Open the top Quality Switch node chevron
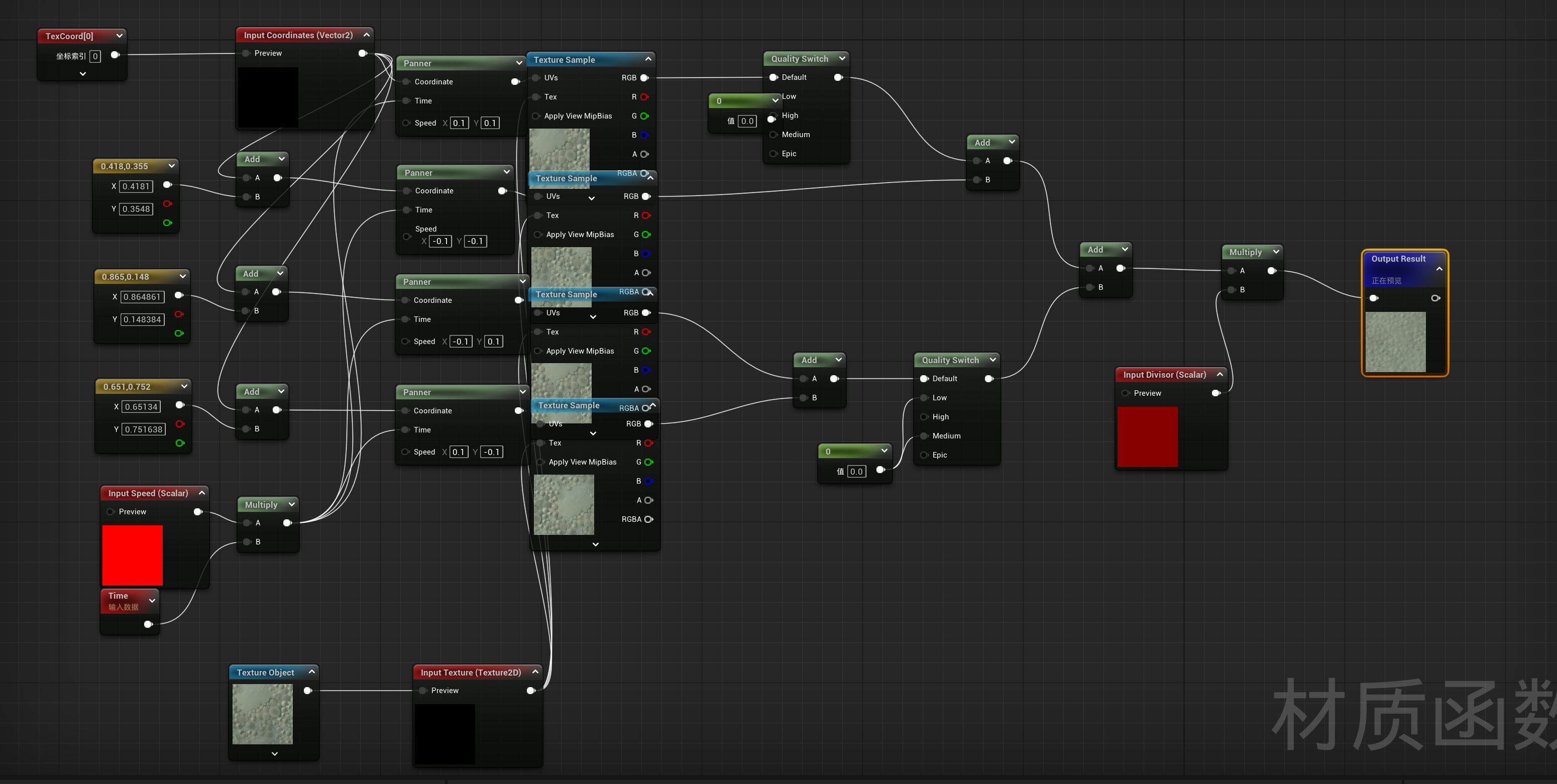This screenshot has width=1557, height=784. (x=842, y=59)
